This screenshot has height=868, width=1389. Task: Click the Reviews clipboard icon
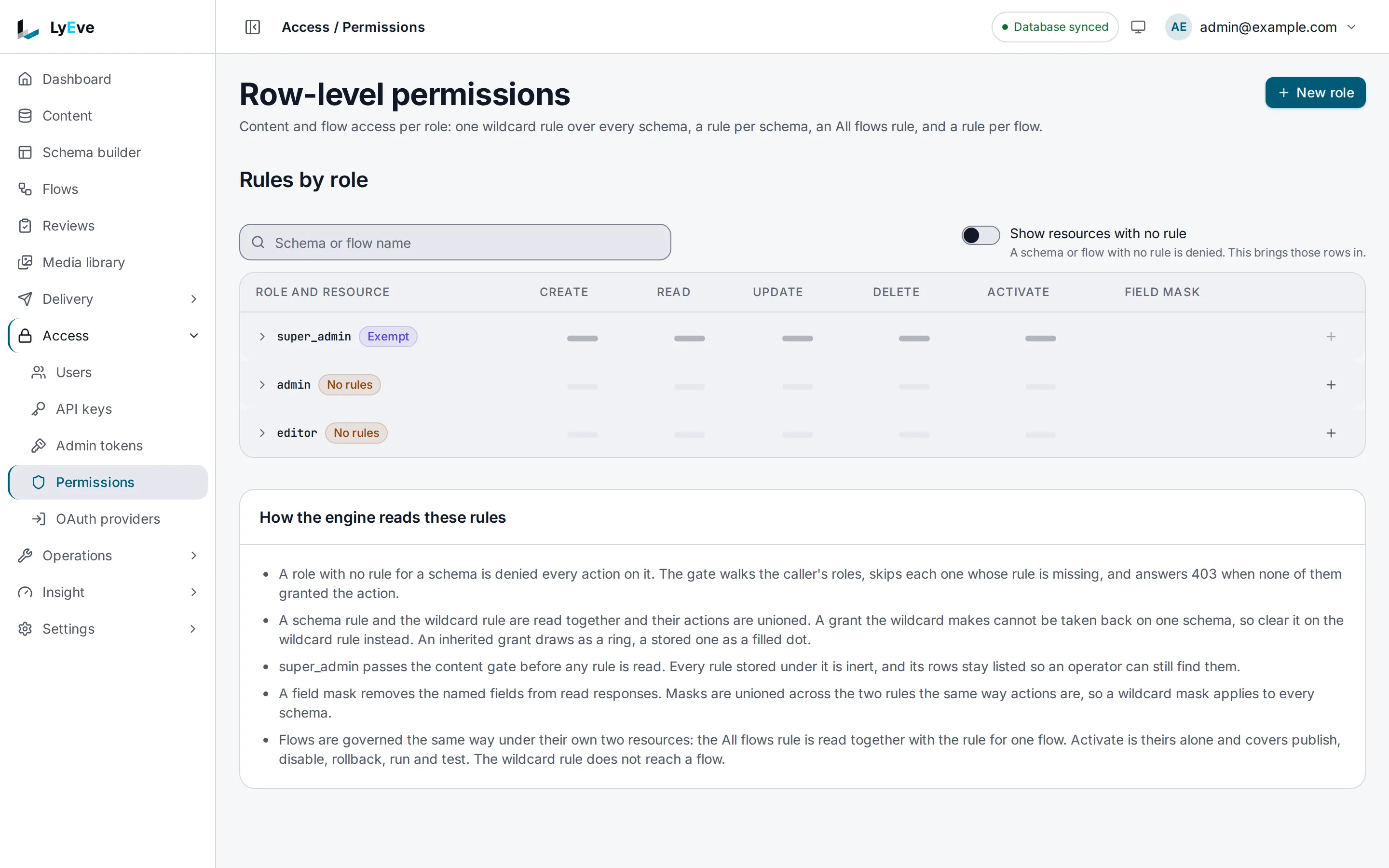pos(25,226)
